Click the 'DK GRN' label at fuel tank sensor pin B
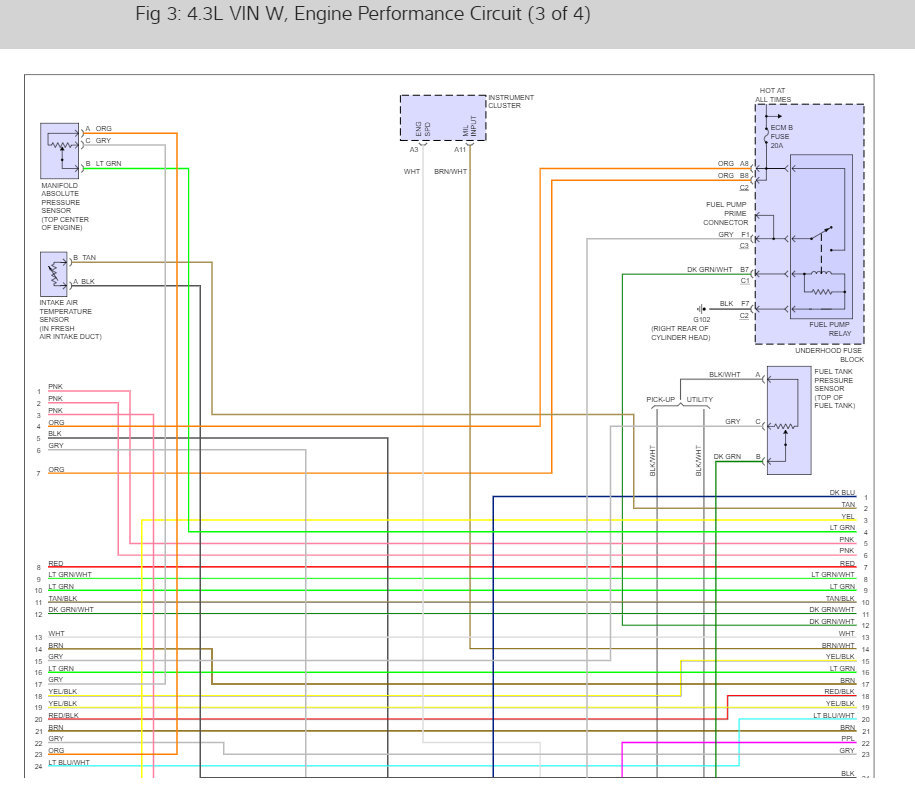 coord(727,457)
